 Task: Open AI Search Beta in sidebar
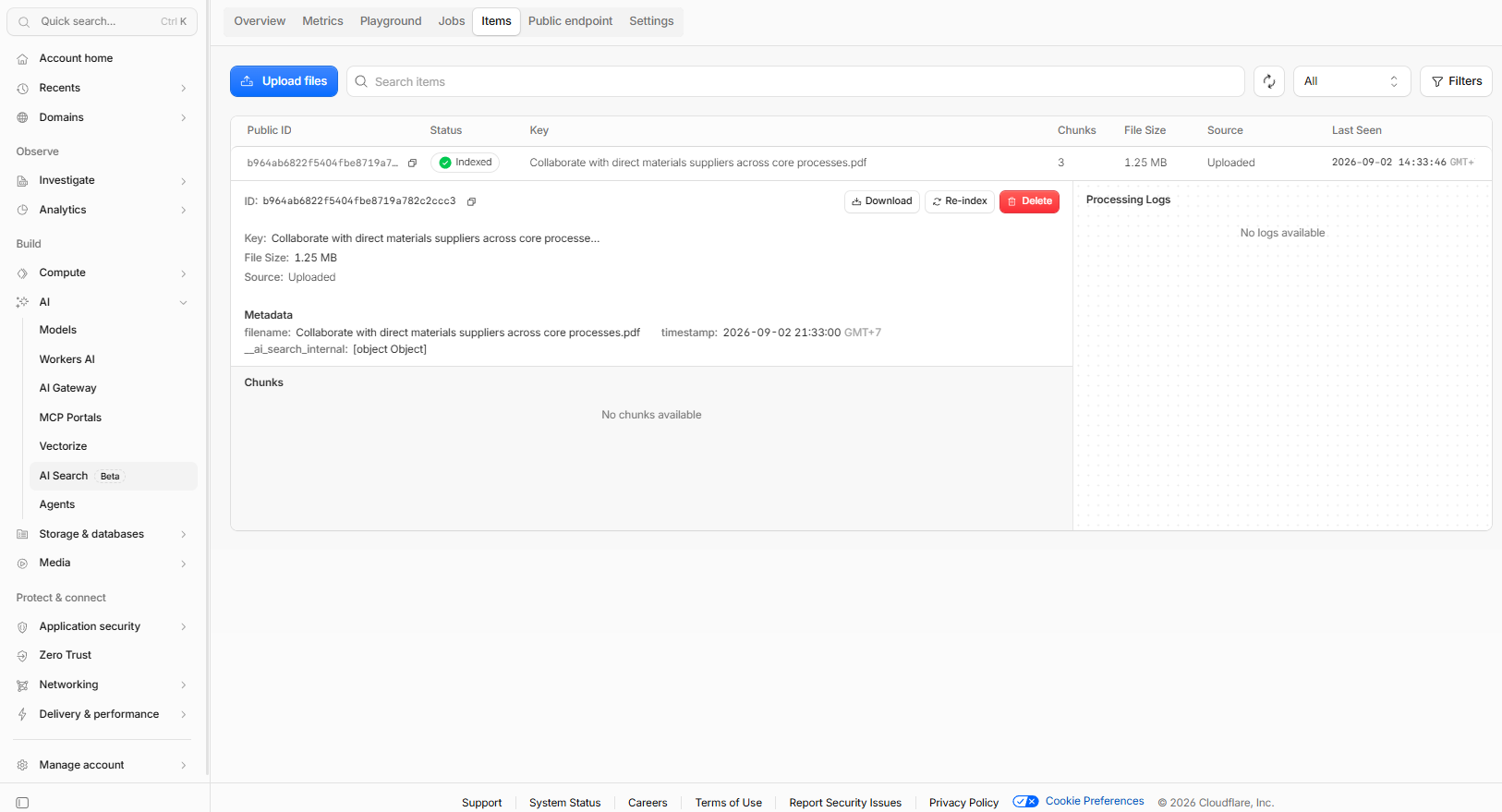tap(114, 476)
